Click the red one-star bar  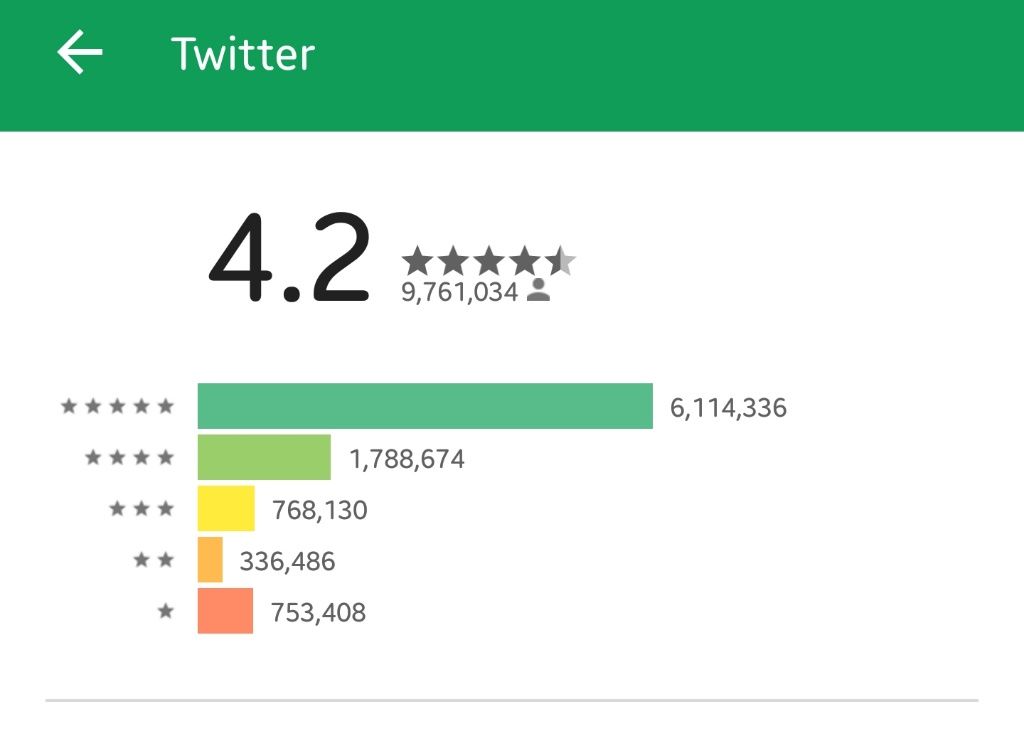[225, 611]
